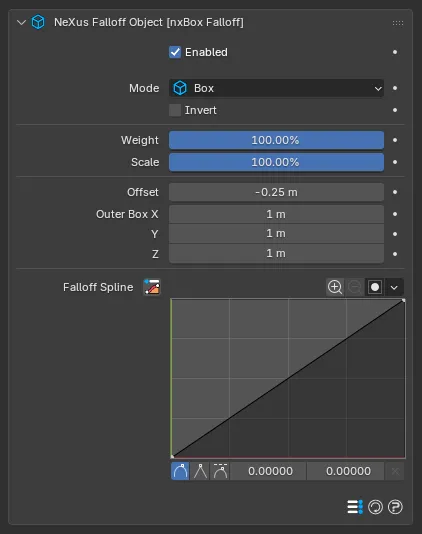Edit the Outer Box X field
The image size is (422, 534).
click(276, 214)
